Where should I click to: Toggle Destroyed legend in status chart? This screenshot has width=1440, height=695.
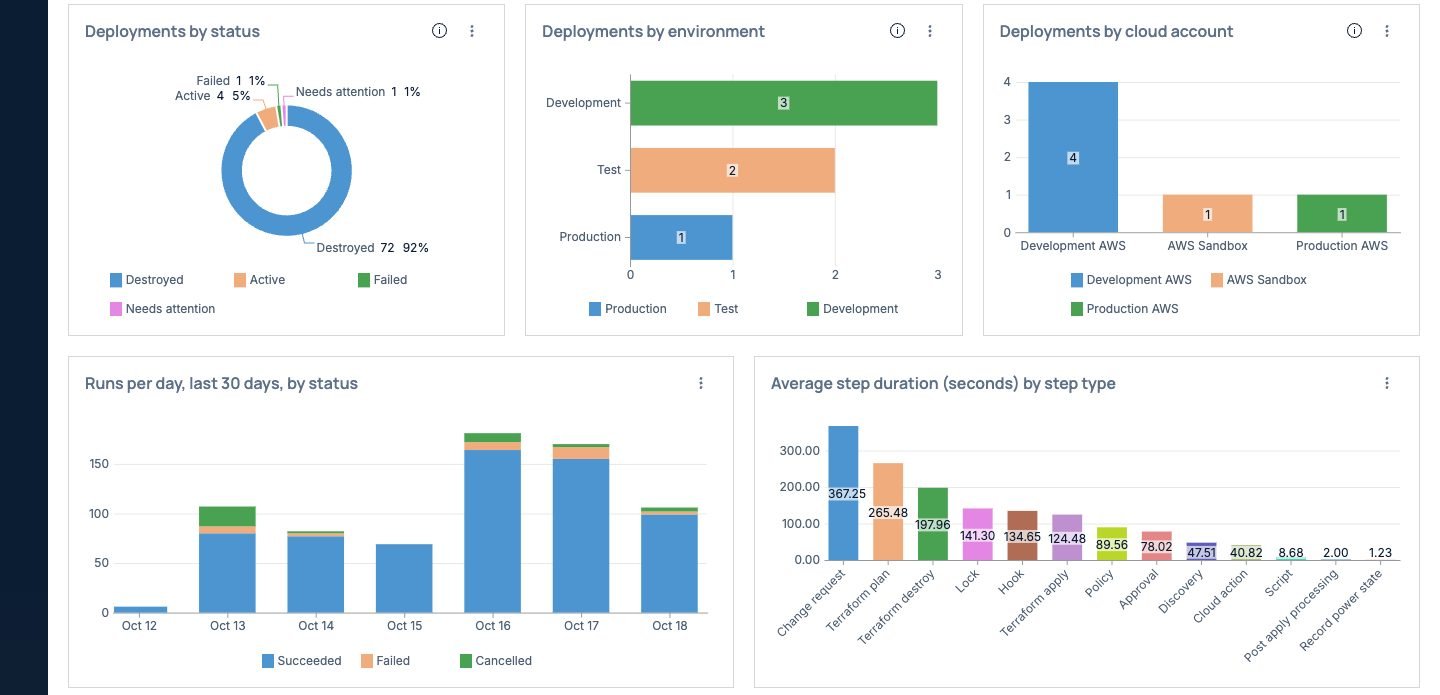[146, 280]
